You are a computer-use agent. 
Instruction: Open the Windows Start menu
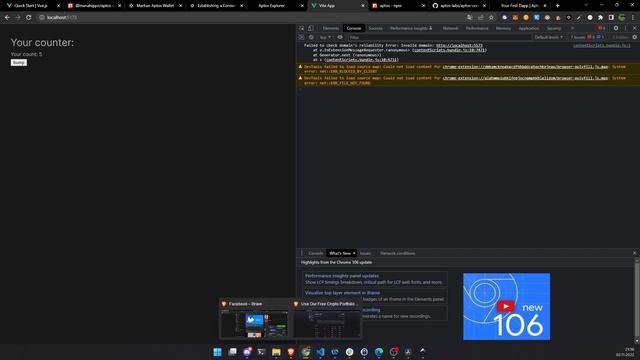[x=218, y=352]
